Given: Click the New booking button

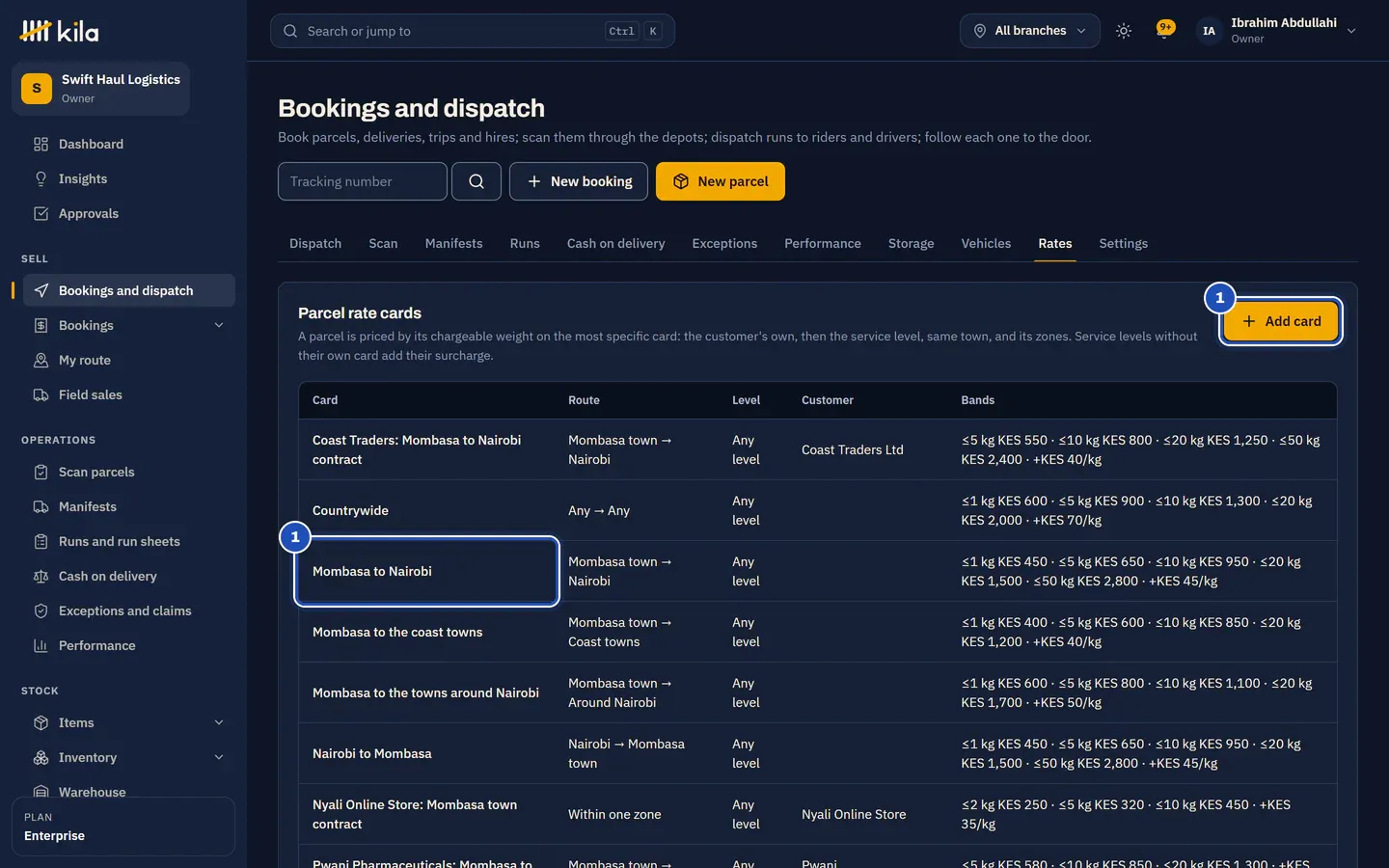Looking at the screenshot, I should 579,181.
